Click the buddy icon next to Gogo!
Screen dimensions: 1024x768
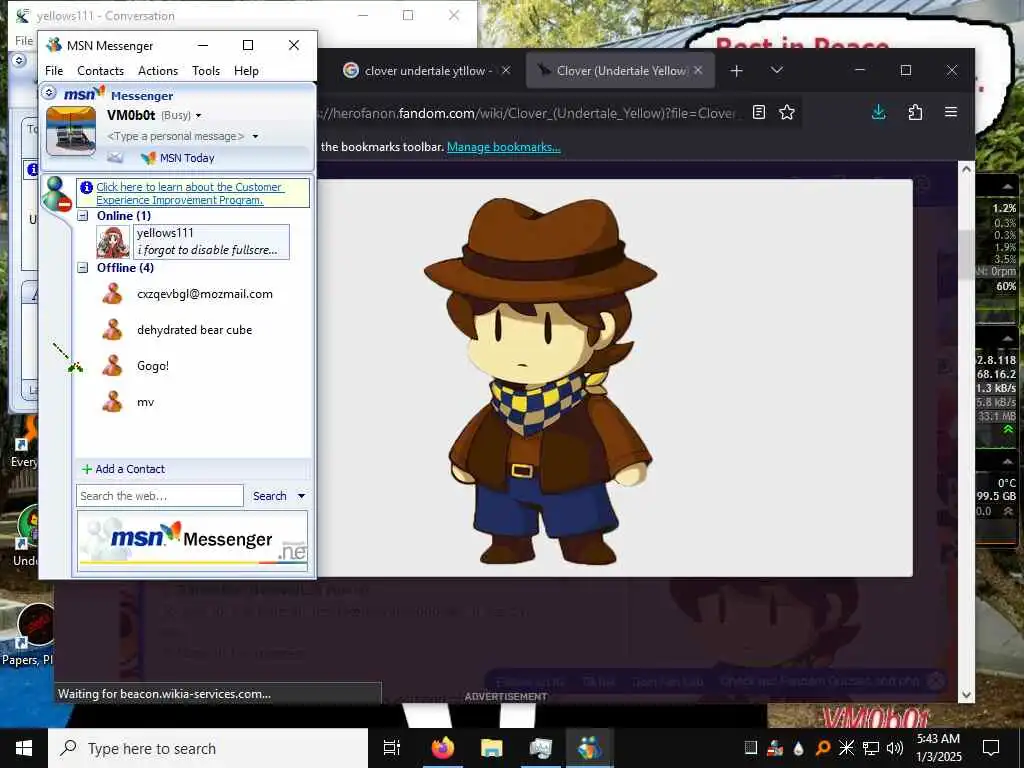(112, 365)
